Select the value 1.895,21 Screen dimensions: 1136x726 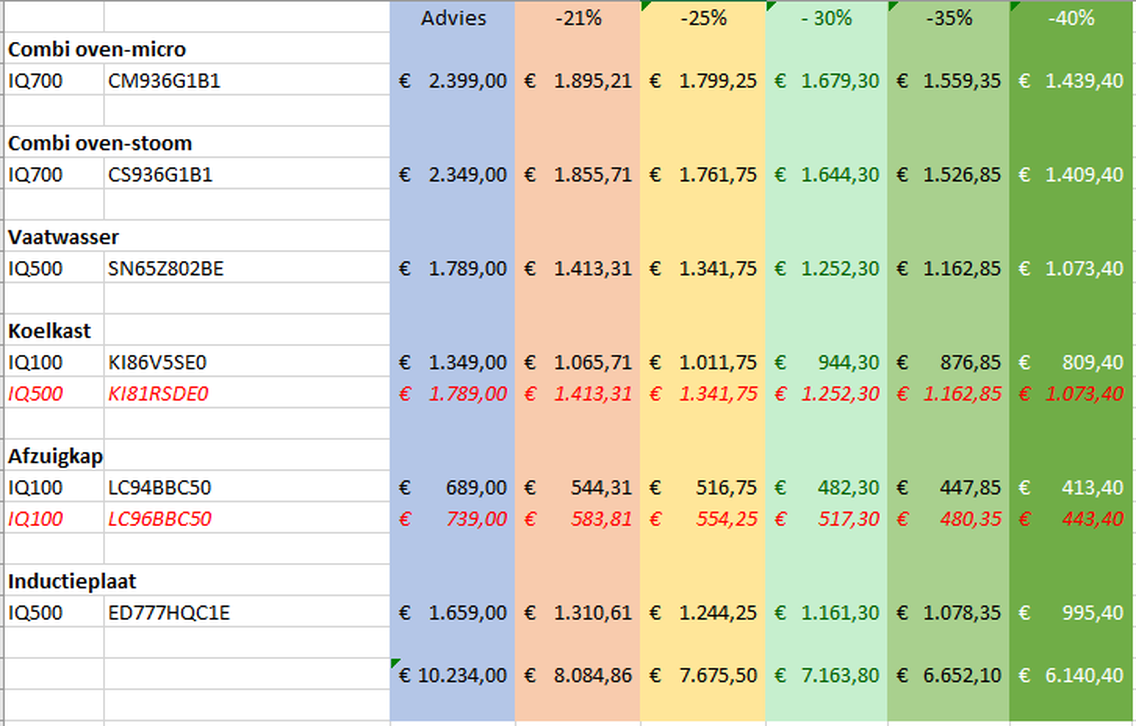[577, 80]
